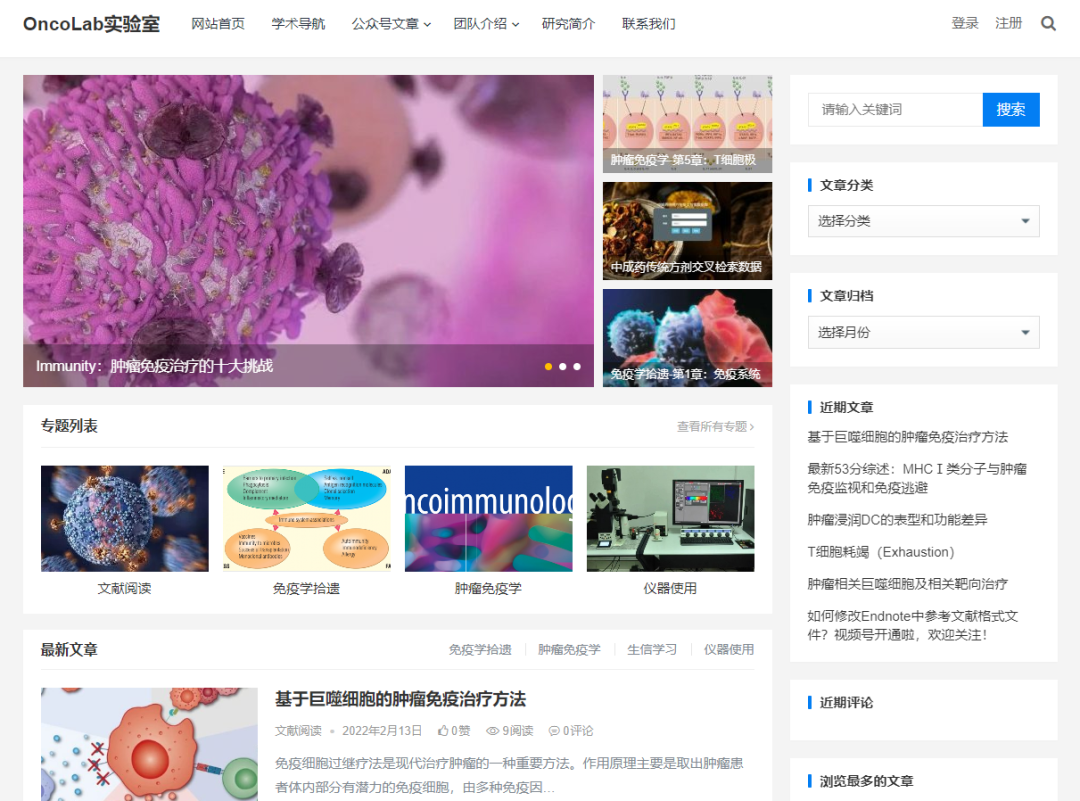
Task: Open the 仪器使用 topic thumbnail
Action: tap(670, 519)
